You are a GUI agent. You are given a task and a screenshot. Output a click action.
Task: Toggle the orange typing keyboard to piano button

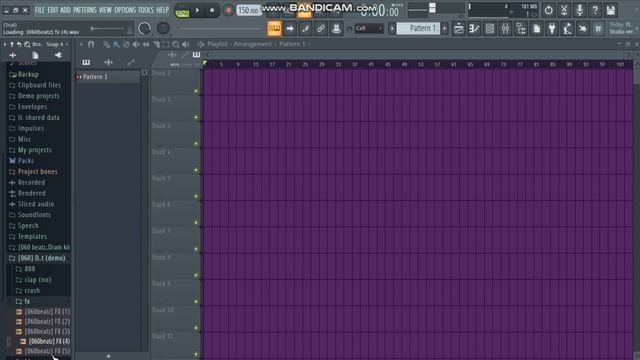[274, 29]
